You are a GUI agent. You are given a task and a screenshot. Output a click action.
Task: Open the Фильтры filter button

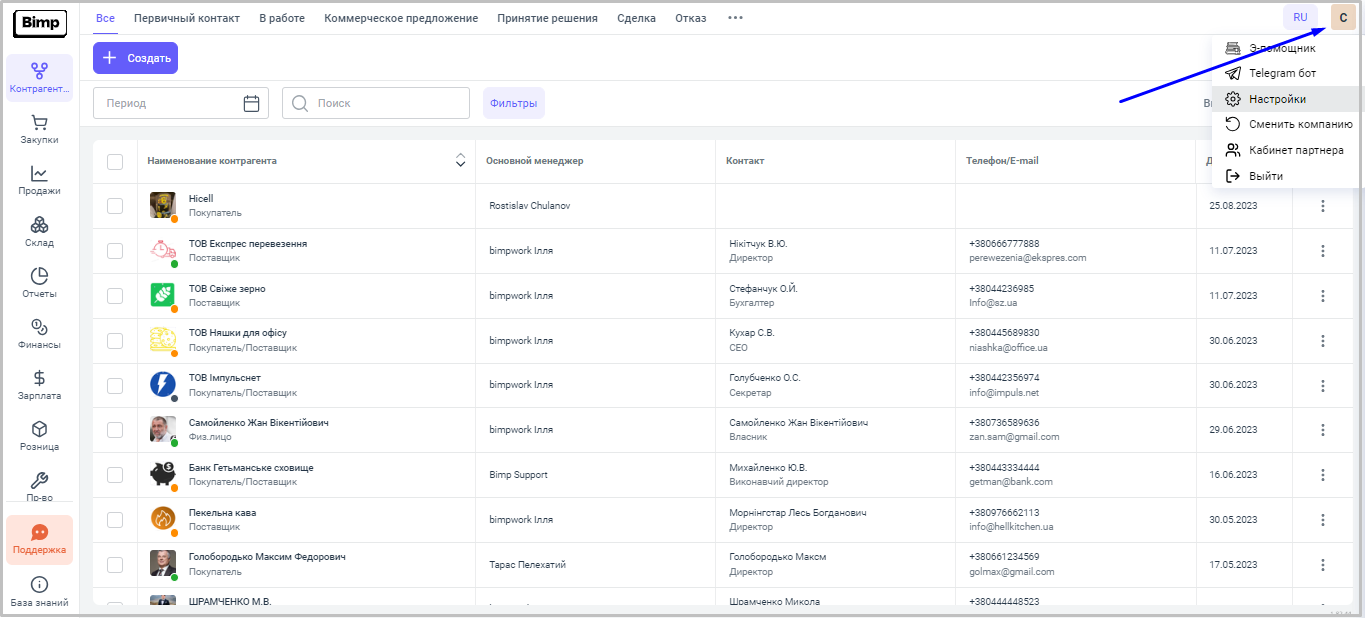513,103
